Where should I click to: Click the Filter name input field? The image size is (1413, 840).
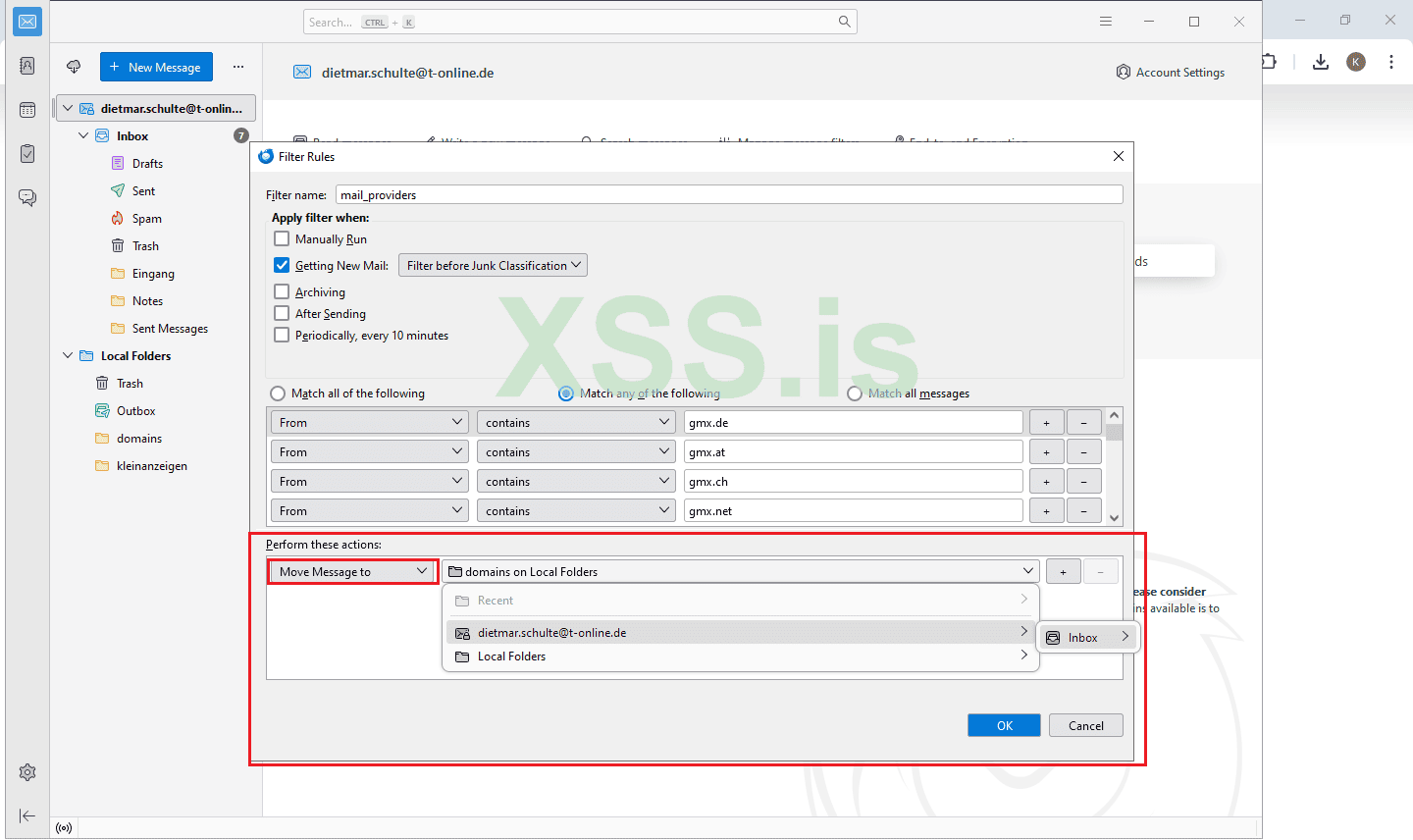click(x=729, y=194)
